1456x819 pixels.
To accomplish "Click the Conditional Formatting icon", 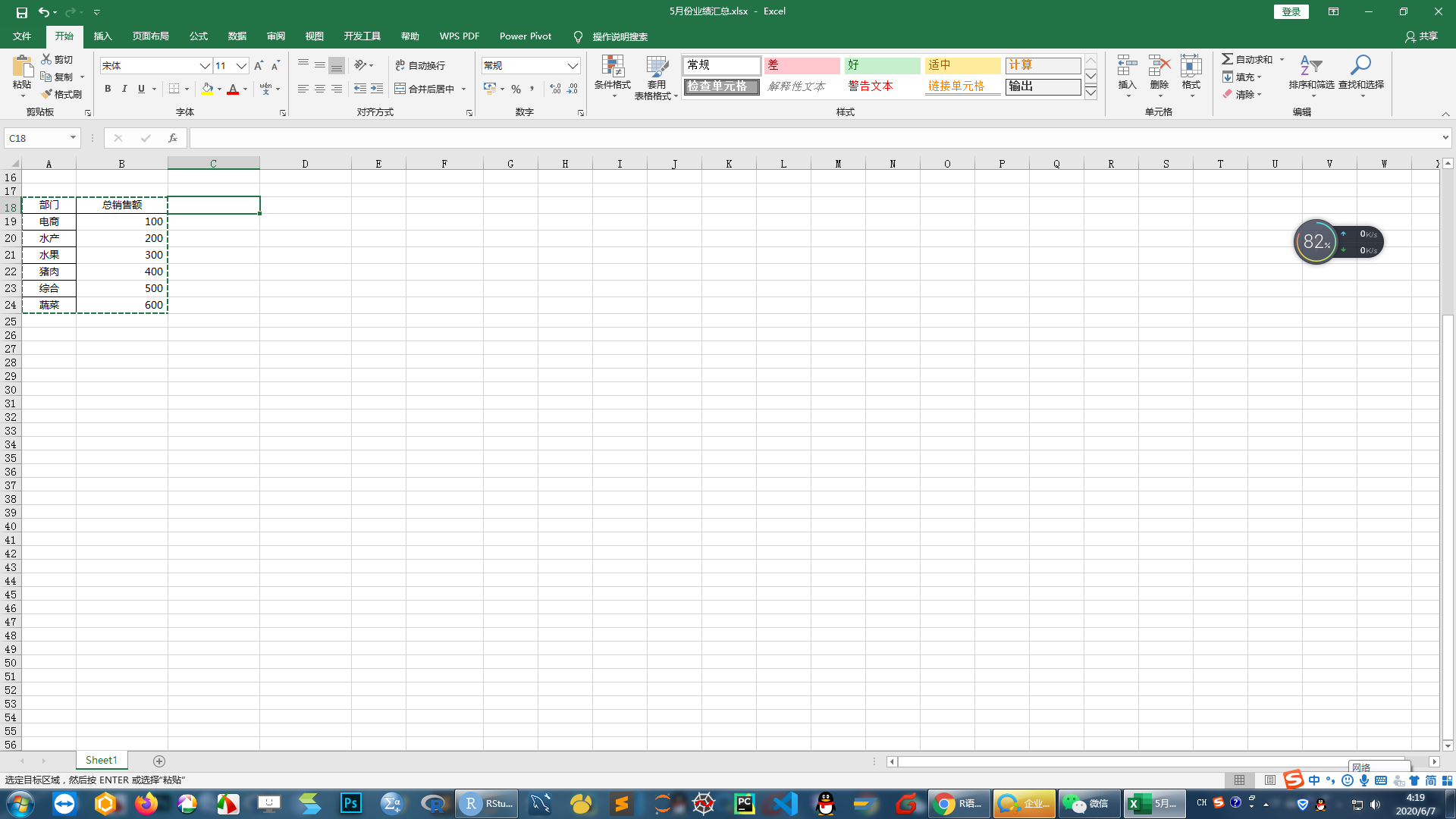I will [x=612, y=68].
